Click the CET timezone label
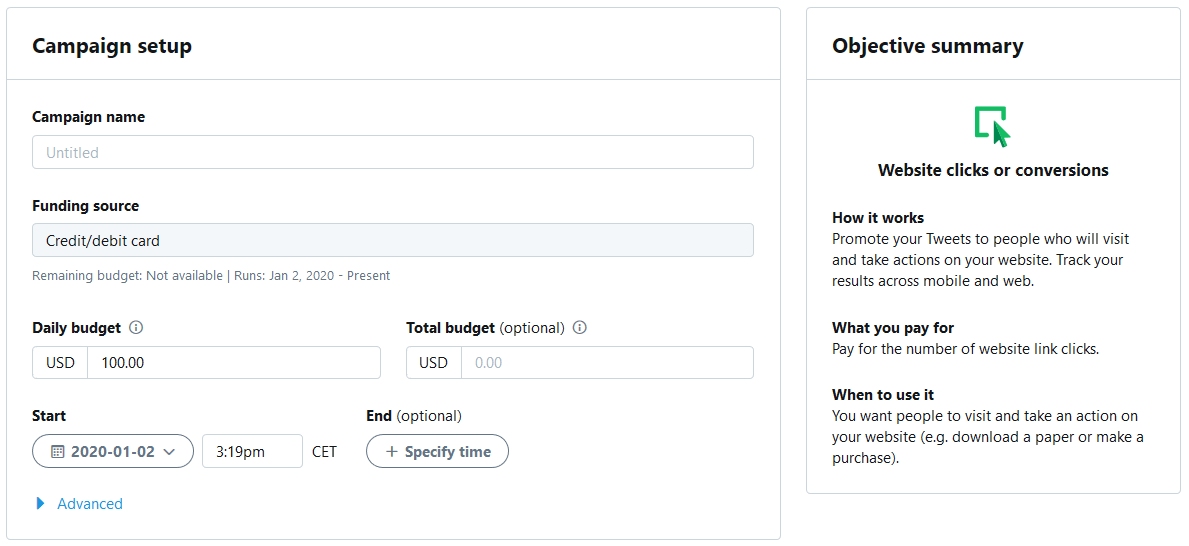This screenshot has width=1189, height=546. [x=324, y=452]
